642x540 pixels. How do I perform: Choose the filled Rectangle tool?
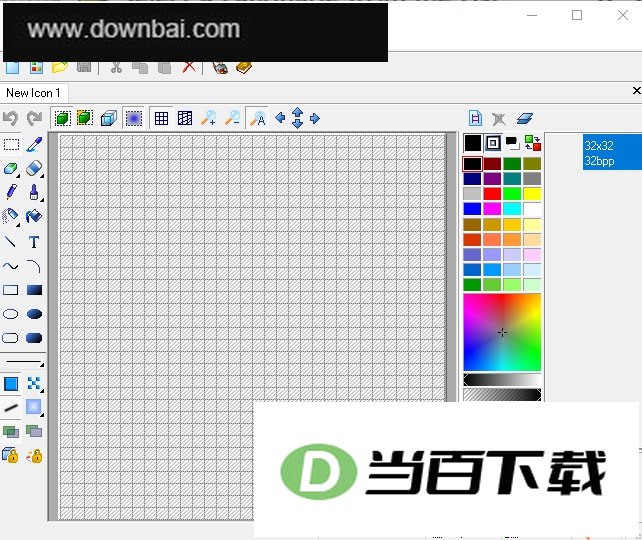[34, 290]
